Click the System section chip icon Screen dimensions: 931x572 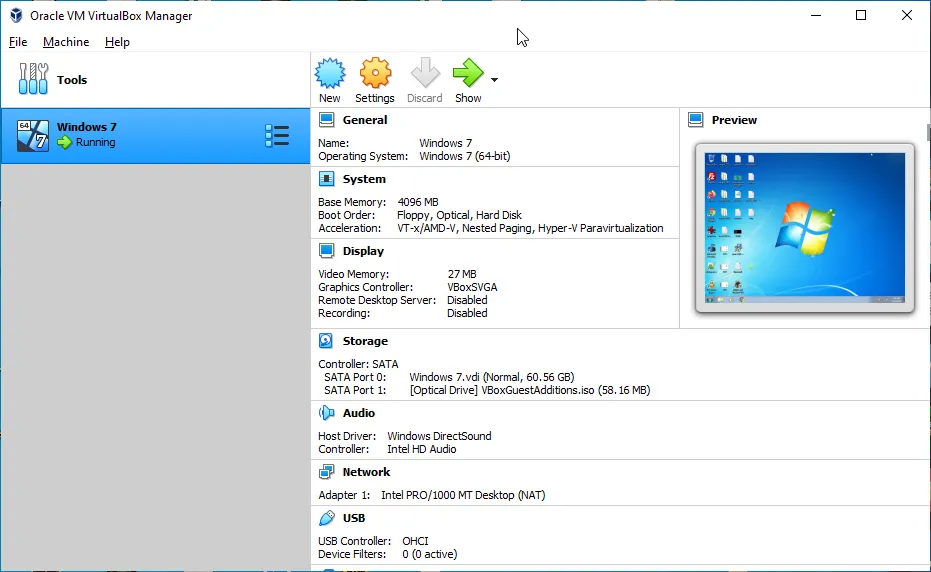click(x=327, y=179)
